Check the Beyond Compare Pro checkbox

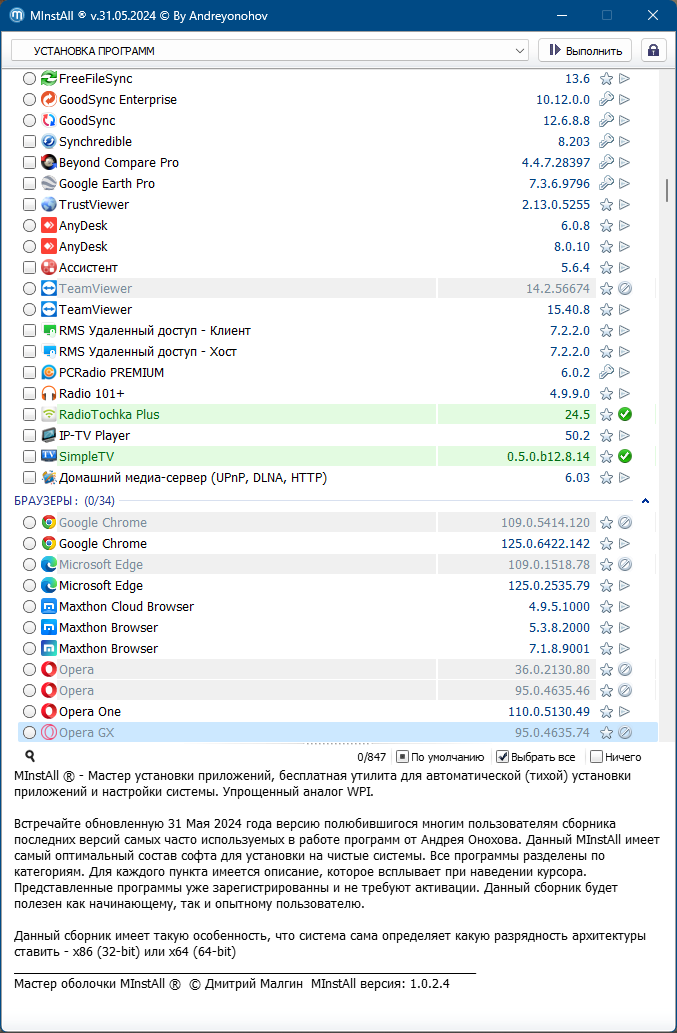(29, 163)
